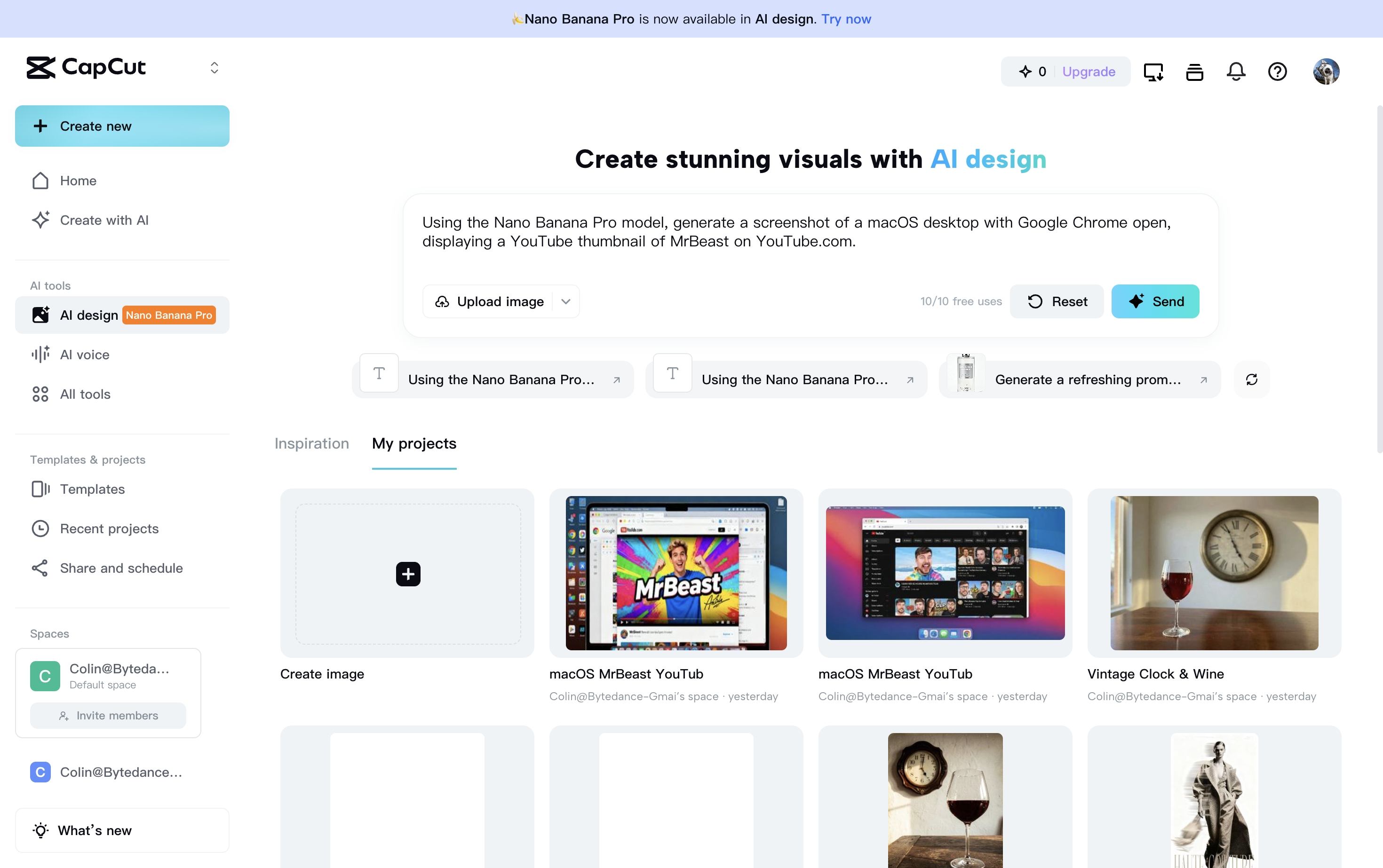The height and width of the screenshot is (868, 1383).
Task: Switch to the Inspiration tab
Action: click(x=312, y=444)
